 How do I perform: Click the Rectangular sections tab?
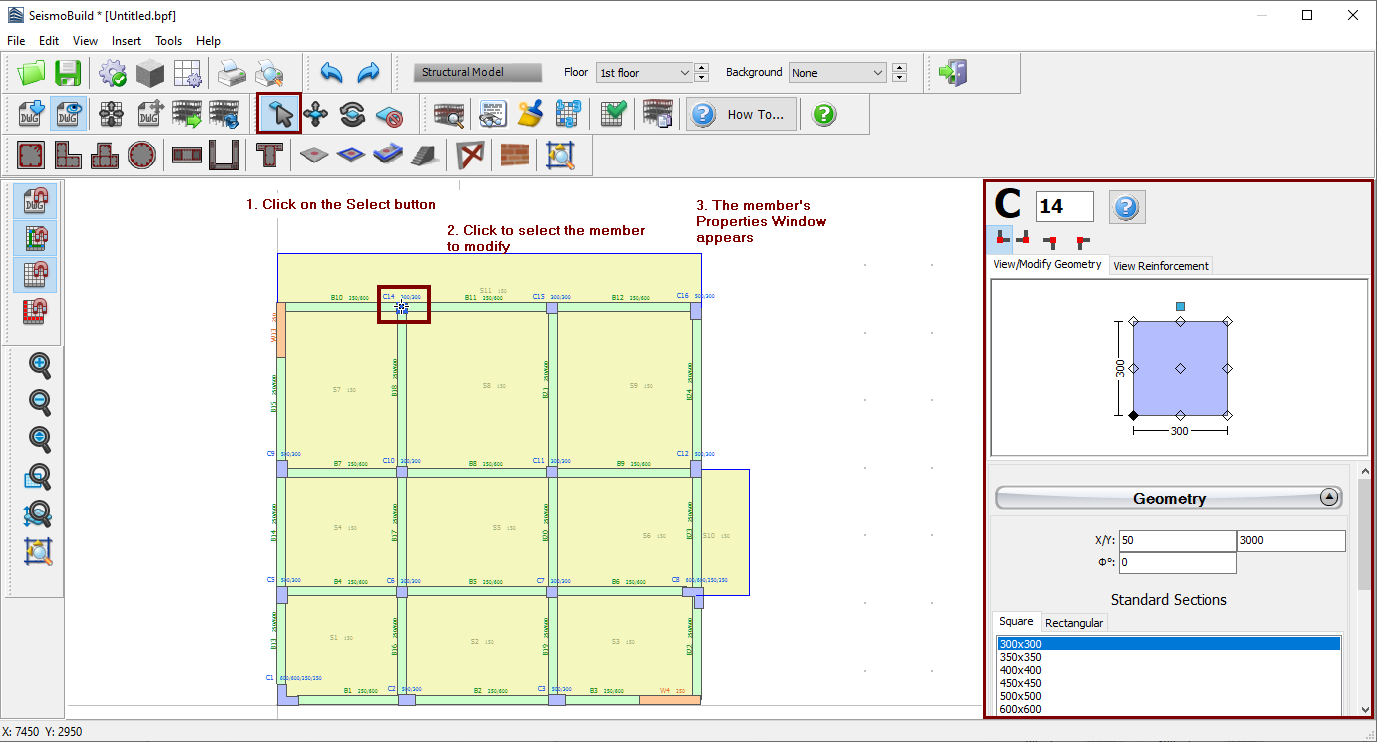pyautogui.click(x=1074, y=623)
